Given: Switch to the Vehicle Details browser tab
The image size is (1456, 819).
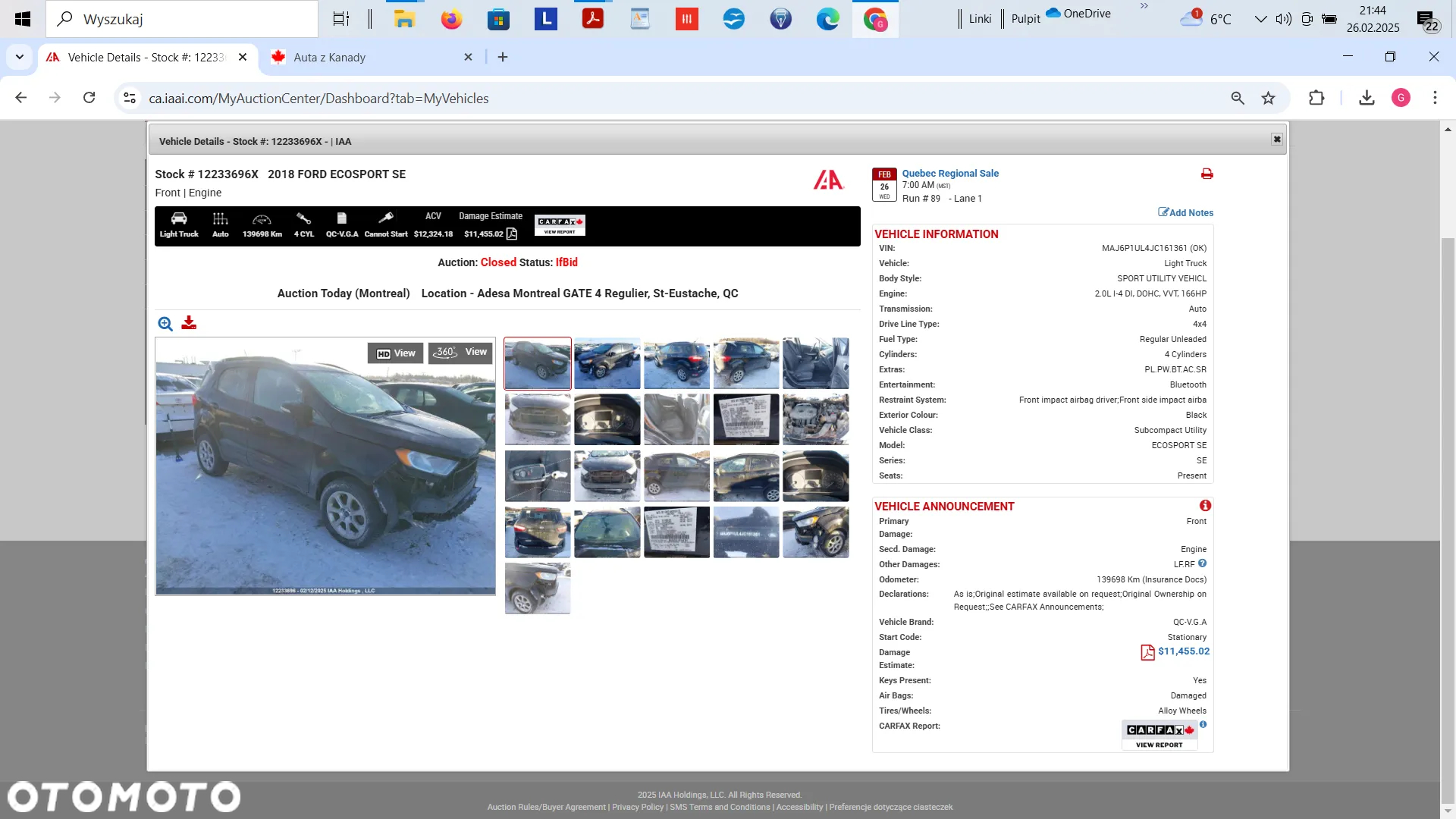Looking at the screenshot, I should [147, 58].
